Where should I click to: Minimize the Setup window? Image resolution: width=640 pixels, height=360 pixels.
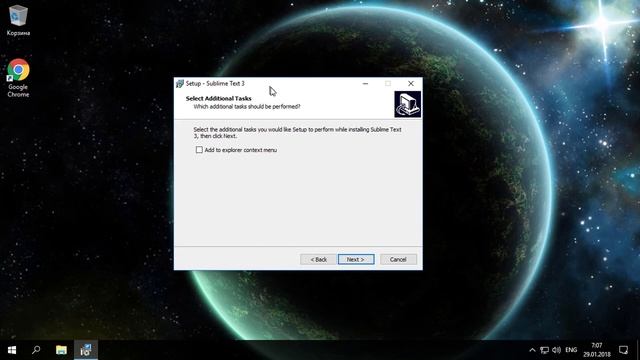coord(365,83)
